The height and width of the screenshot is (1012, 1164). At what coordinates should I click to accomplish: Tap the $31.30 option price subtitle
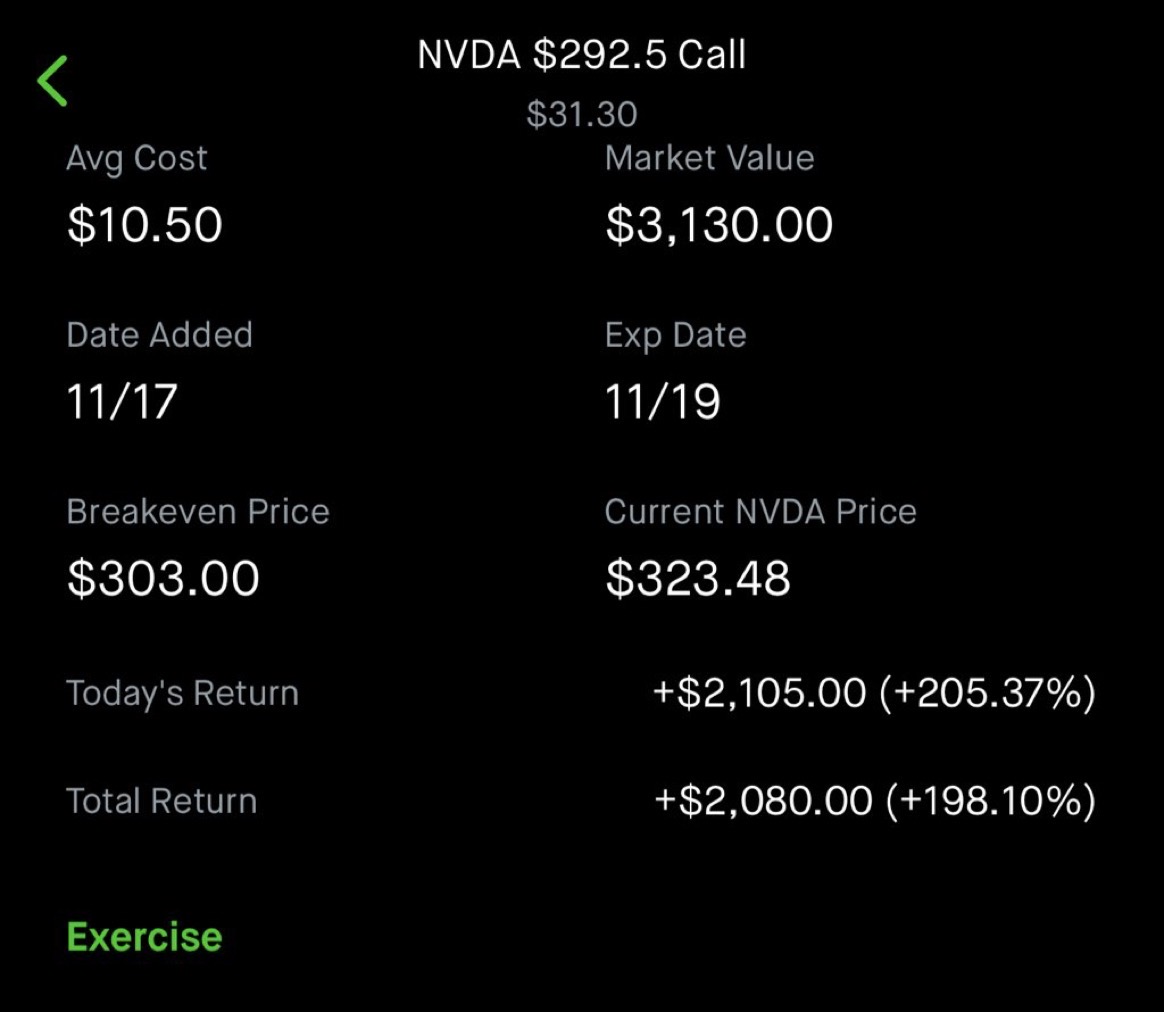click(x=581, y=114)
